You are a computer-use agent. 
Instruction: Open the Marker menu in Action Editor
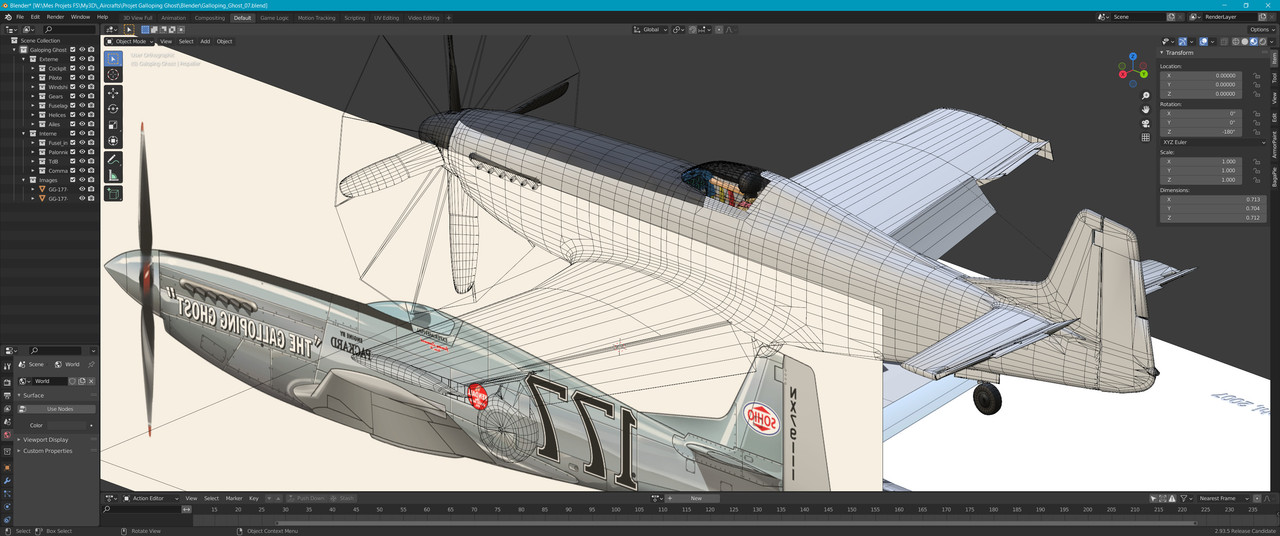[234, 498]
